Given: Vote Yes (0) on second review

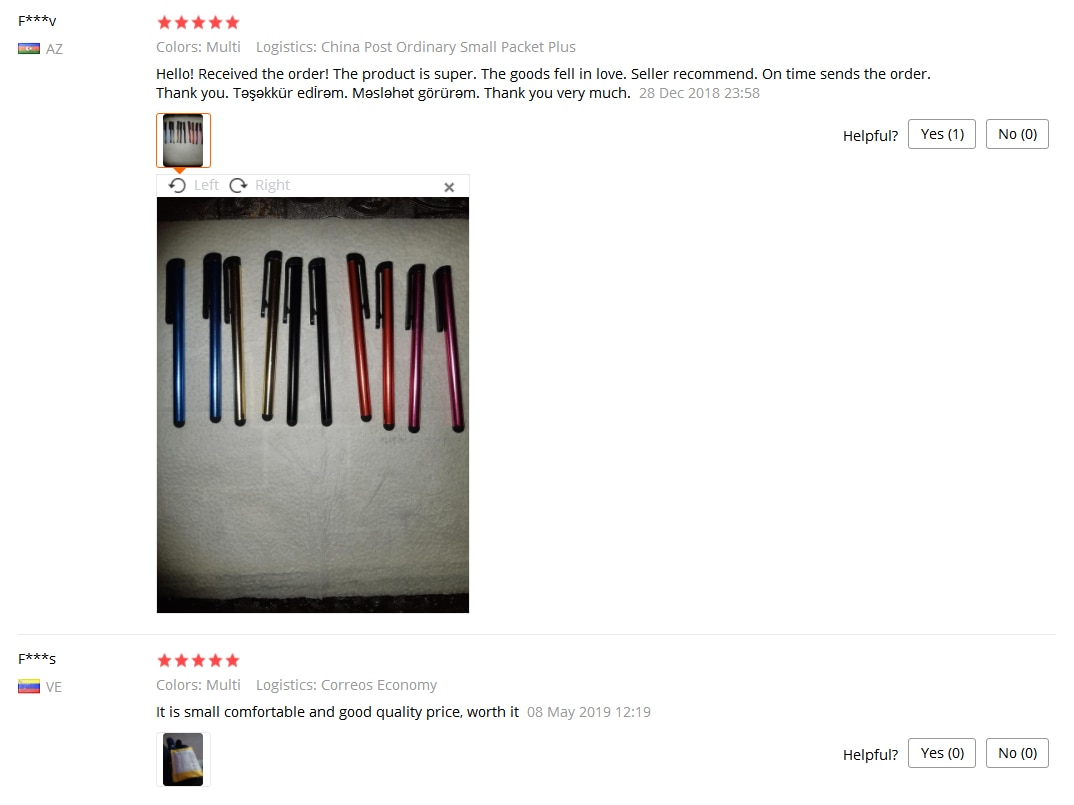Looking at the screenshot, I should (x=942, y=753).
